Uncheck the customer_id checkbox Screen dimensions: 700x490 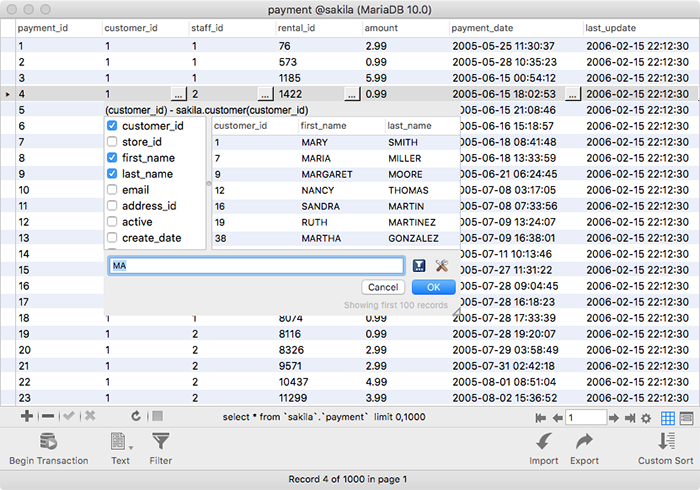click(x=112, y=125)
